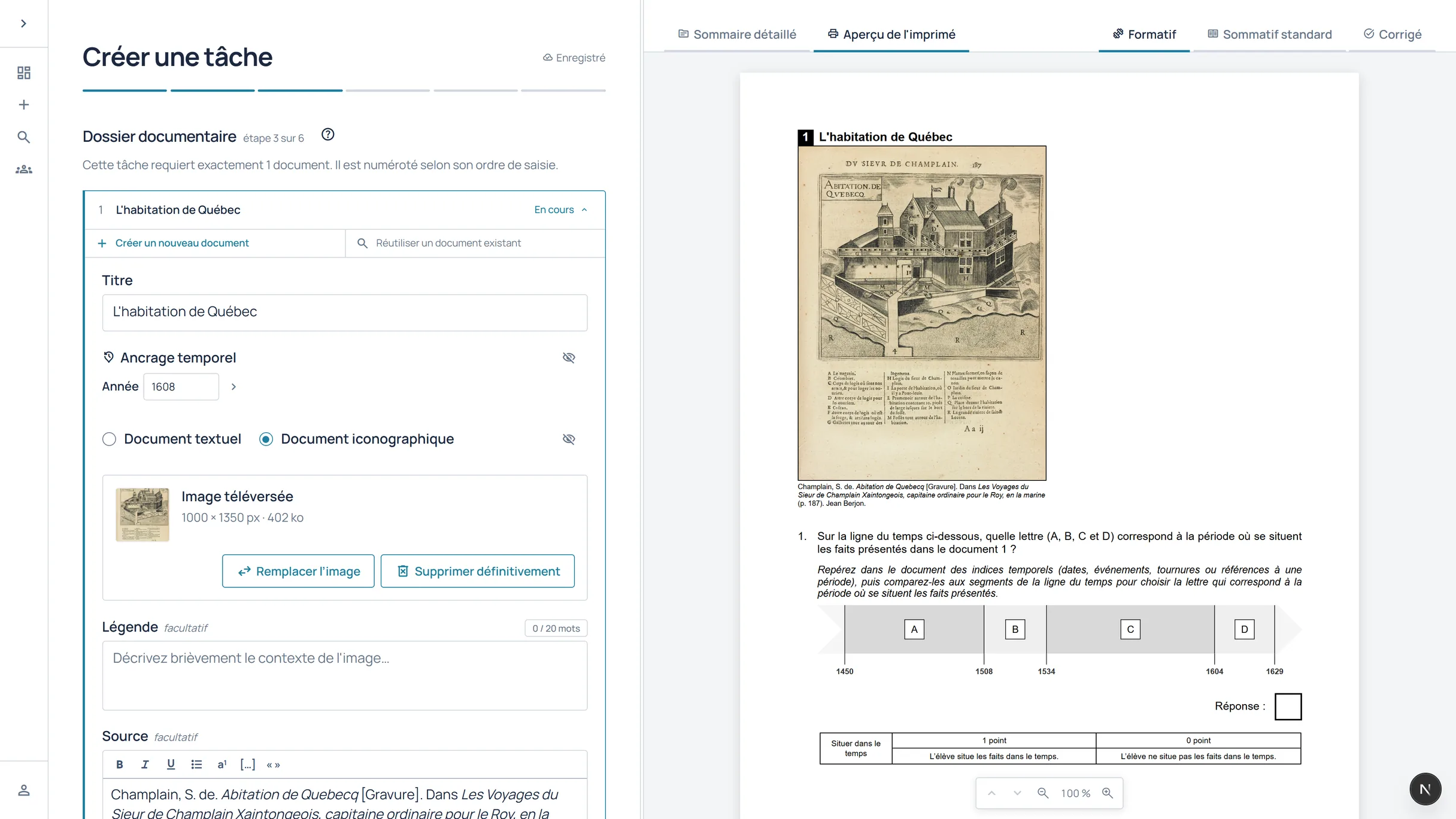Click the Enregistré save status
Screen dimensions: 1456x819
(574, 57)
